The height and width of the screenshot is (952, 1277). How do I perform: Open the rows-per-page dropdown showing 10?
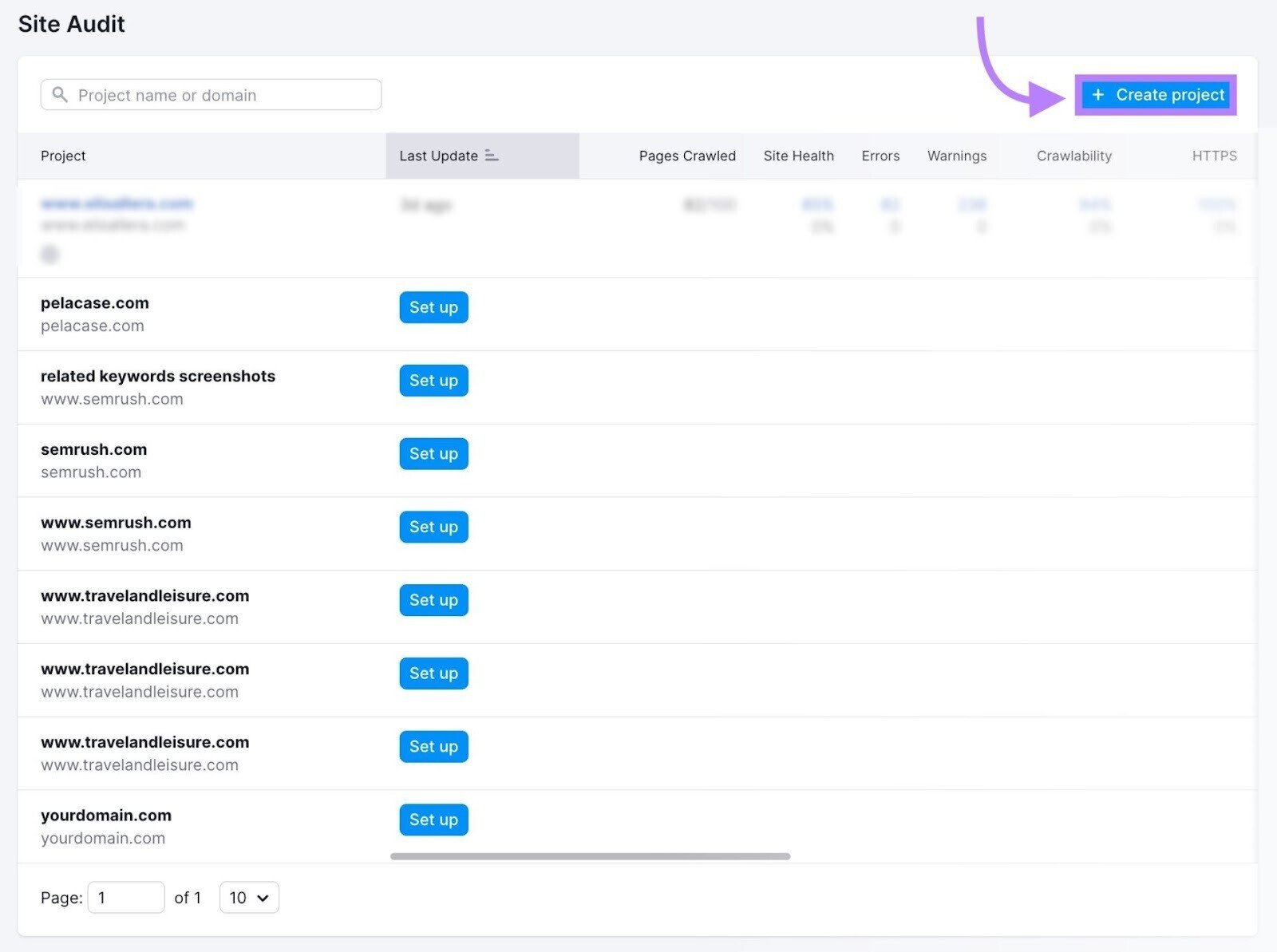(248, 897)
